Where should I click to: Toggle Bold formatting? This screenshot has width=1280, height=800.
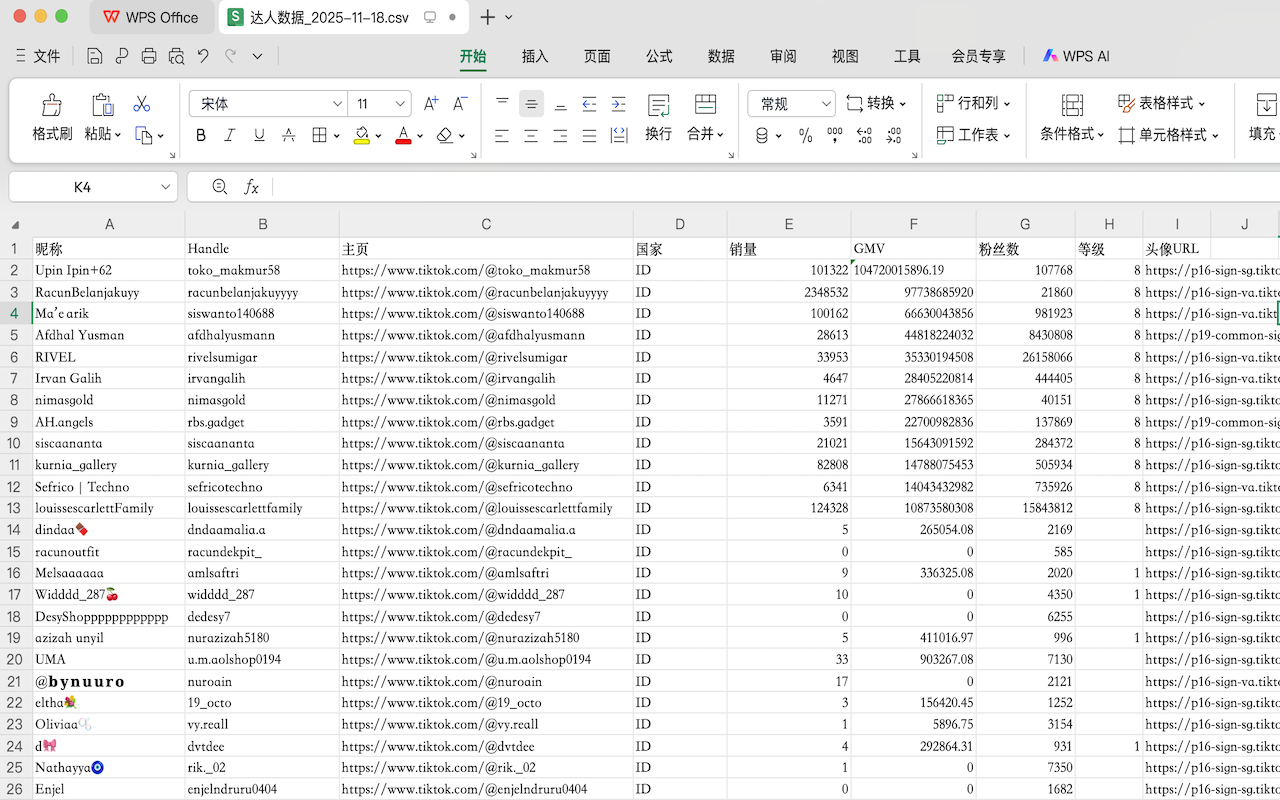201,135
